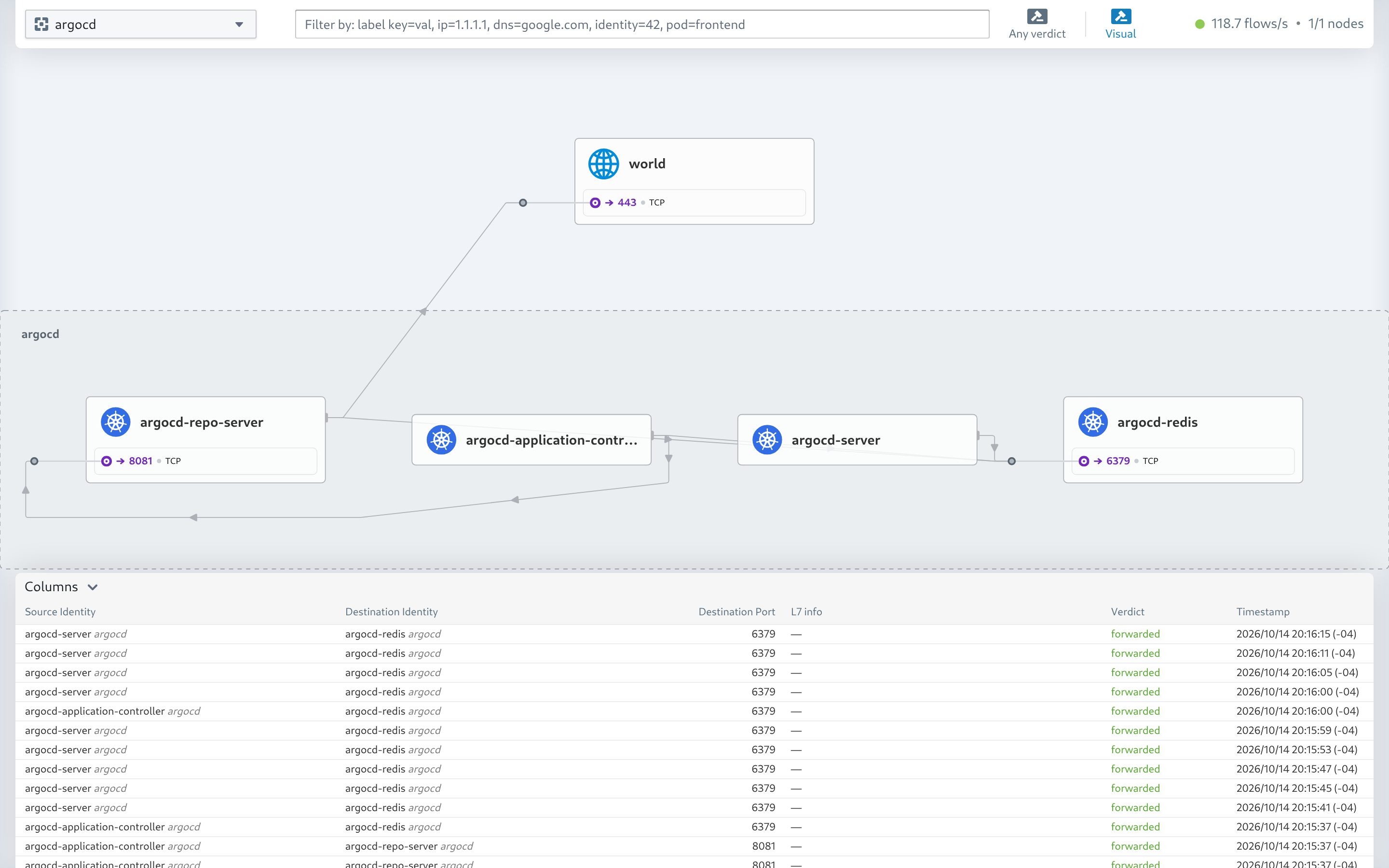The width and height of the screenshot is (1389, 868).
Task: Click the world globe icon
Action: click(x=603, y=164)
